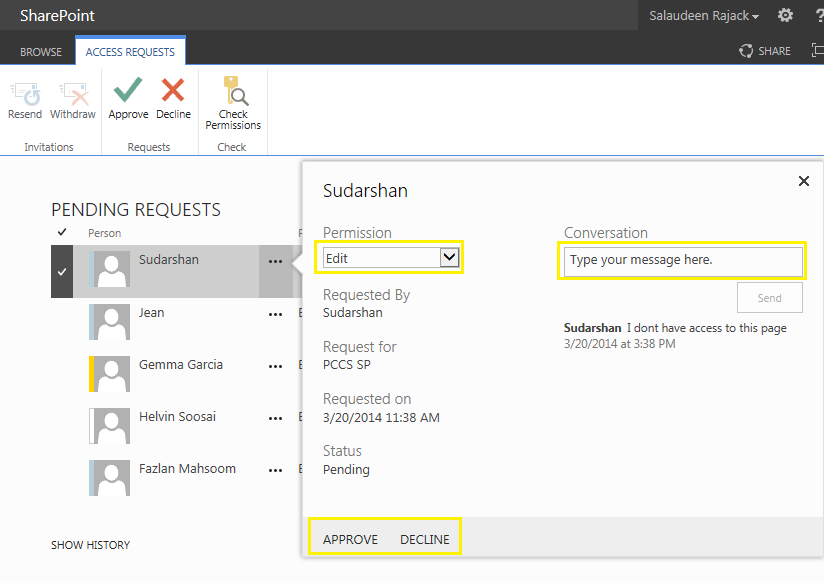Switch to the ACCESS REQUESTS tab
This screenshot has height=583, width=824.
(x=130, y=50)
